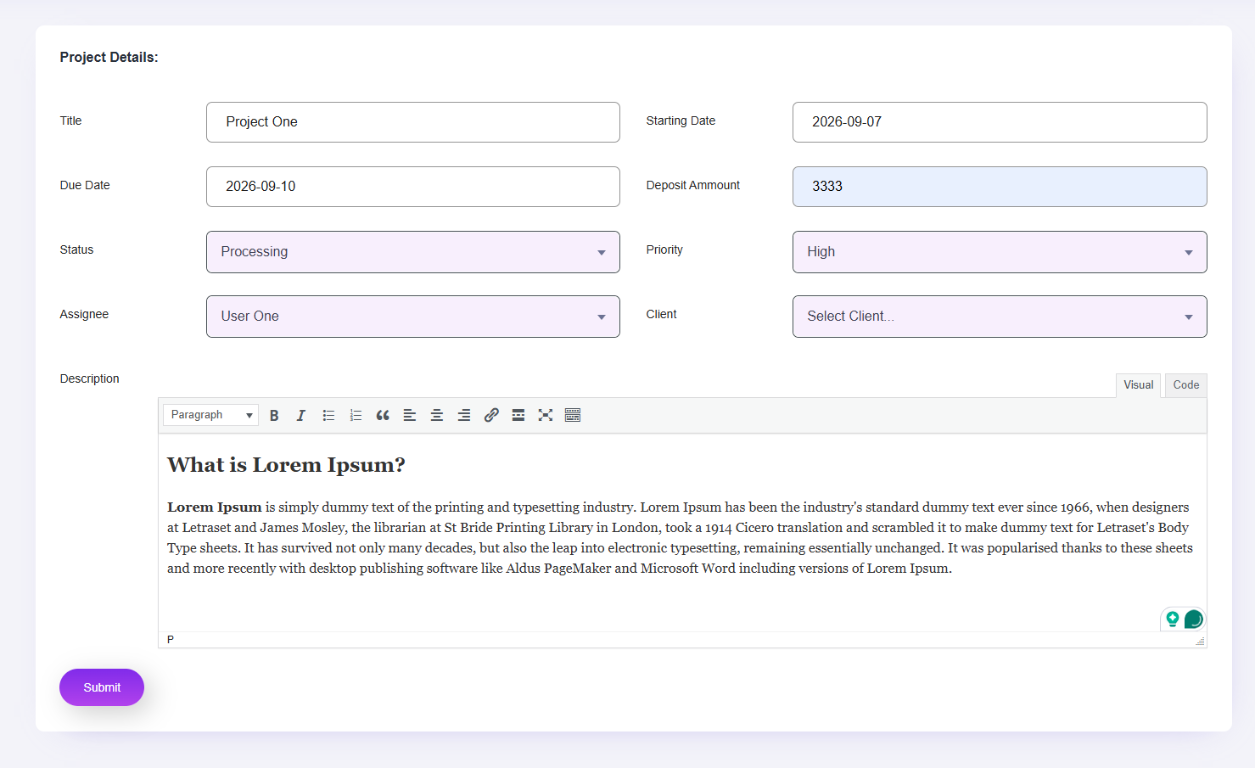Click the heading What is Lorem Ipsum?

[x=286, y=465]
